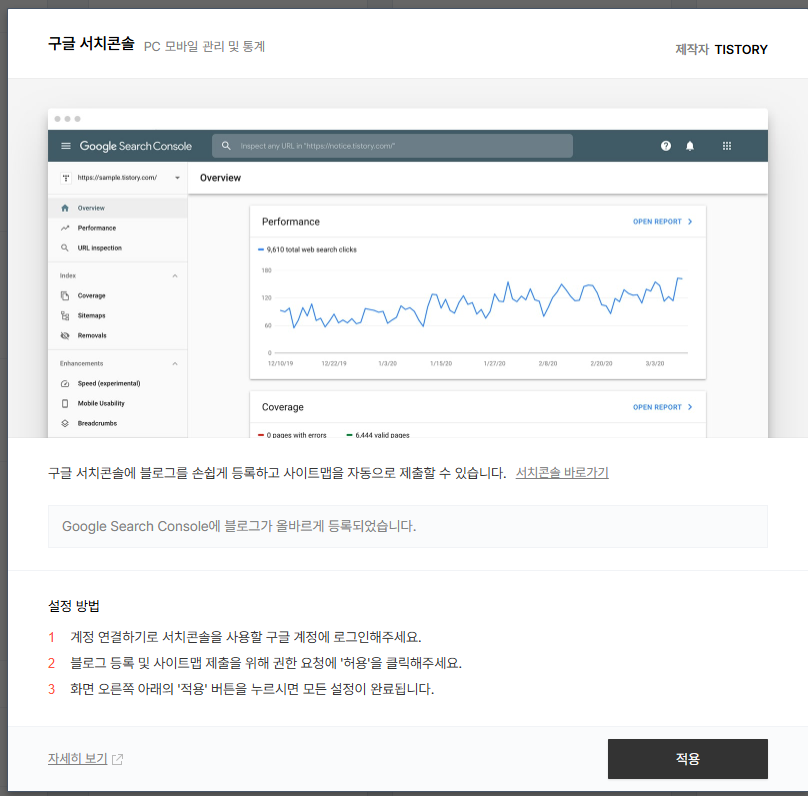Click the Google Search Console hamburger menu icon
Image resolution: width=808 pixels, height=796 pixels.
[66, 146]
